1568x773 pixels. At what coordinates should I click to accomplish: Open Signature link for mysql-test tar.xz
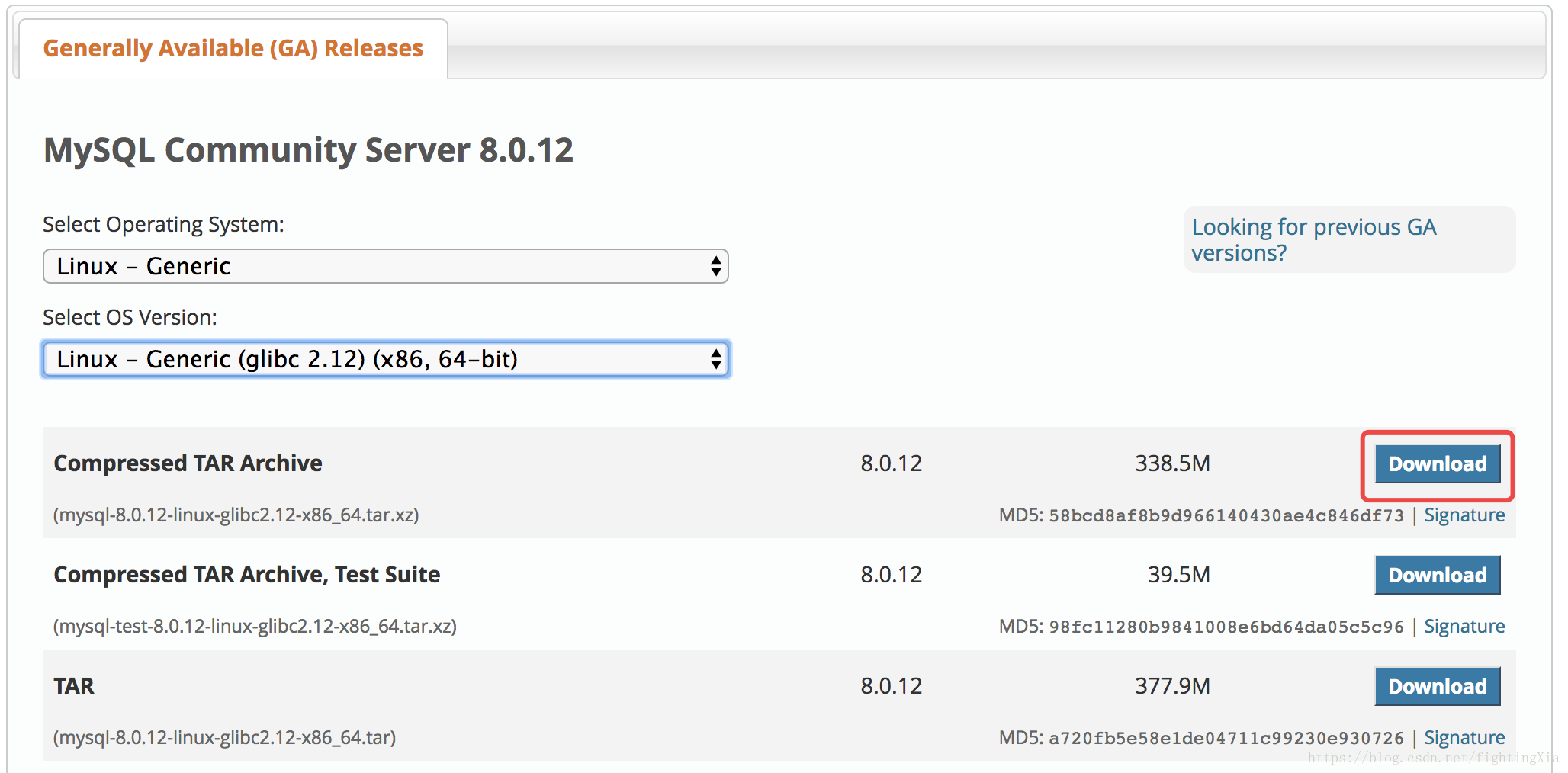tap(1464, 626)
